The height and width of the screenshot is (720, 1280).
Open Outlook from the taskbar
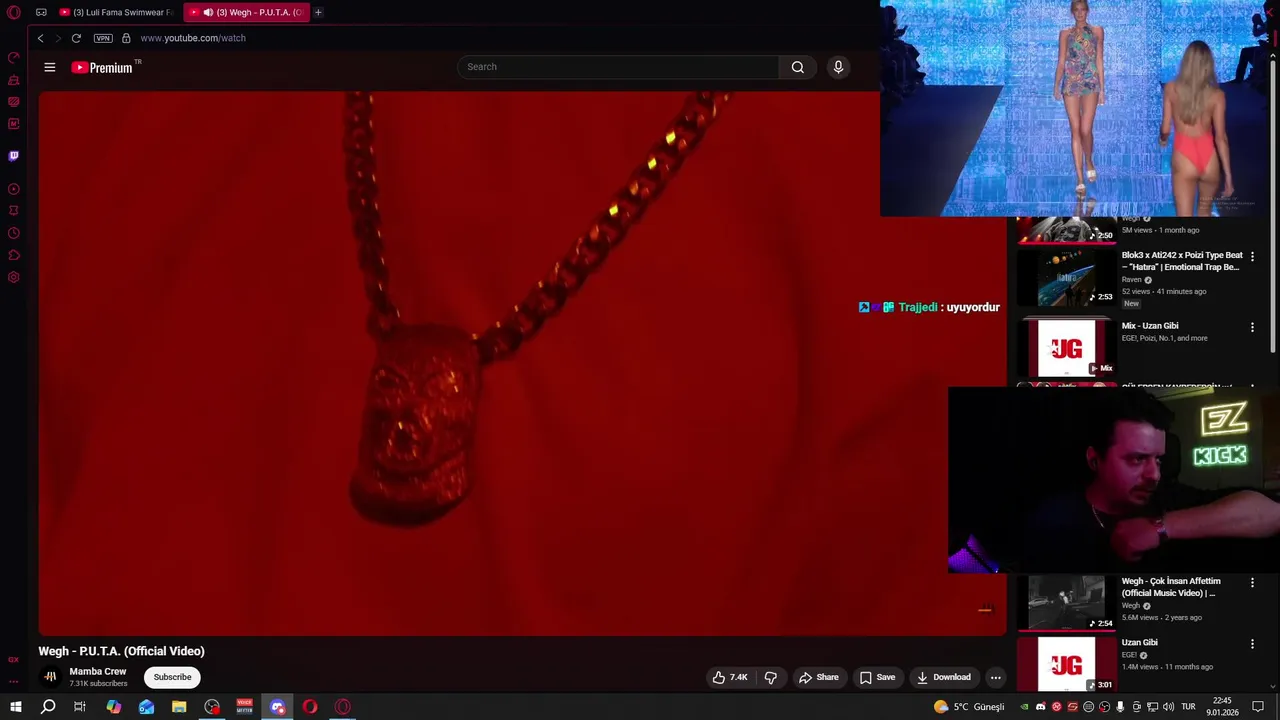point(147,707)
